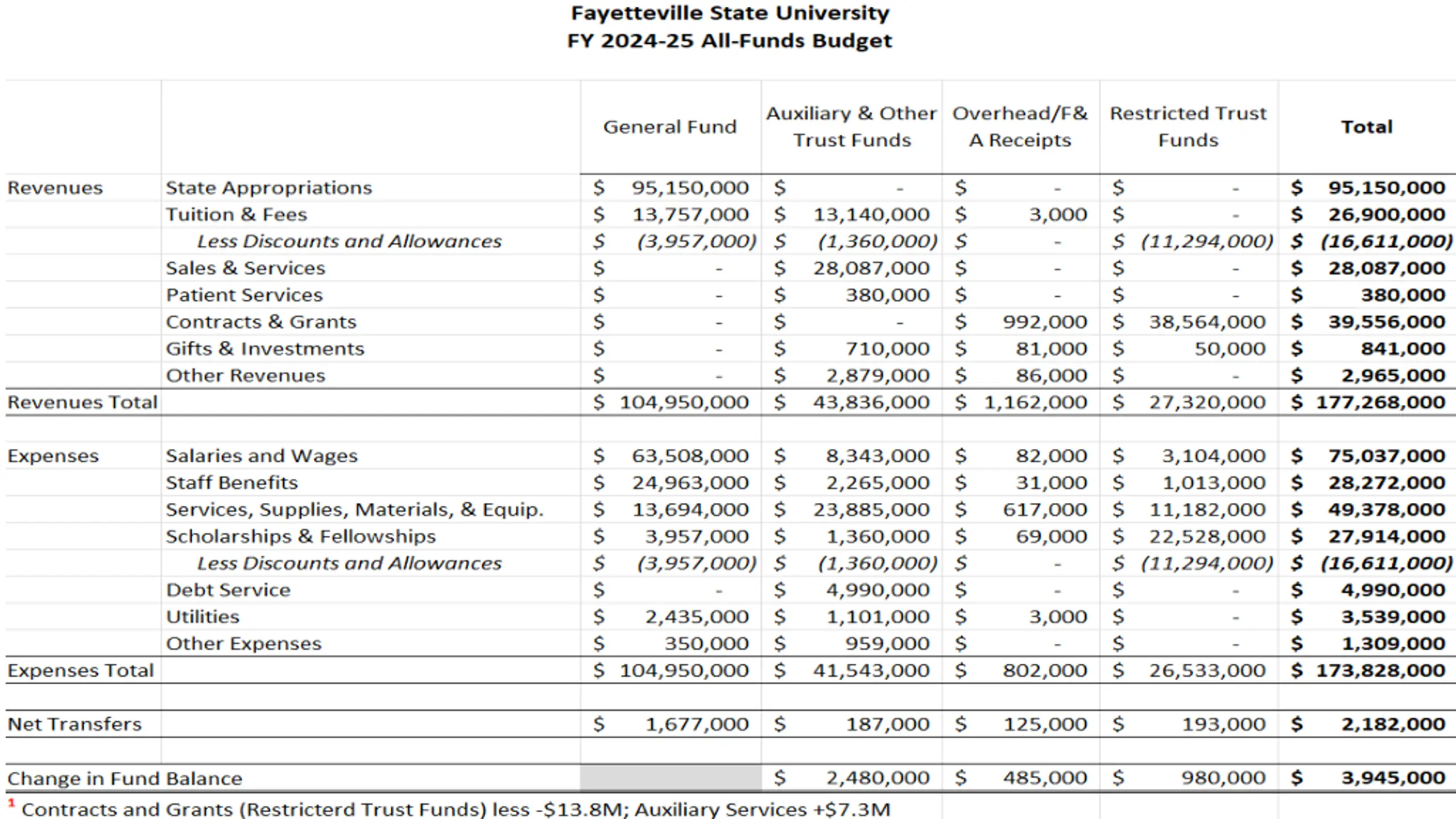Select the 'General Fund' column header
The width and height of the screenshot is (1456, 819).
[x=669, y=127]
